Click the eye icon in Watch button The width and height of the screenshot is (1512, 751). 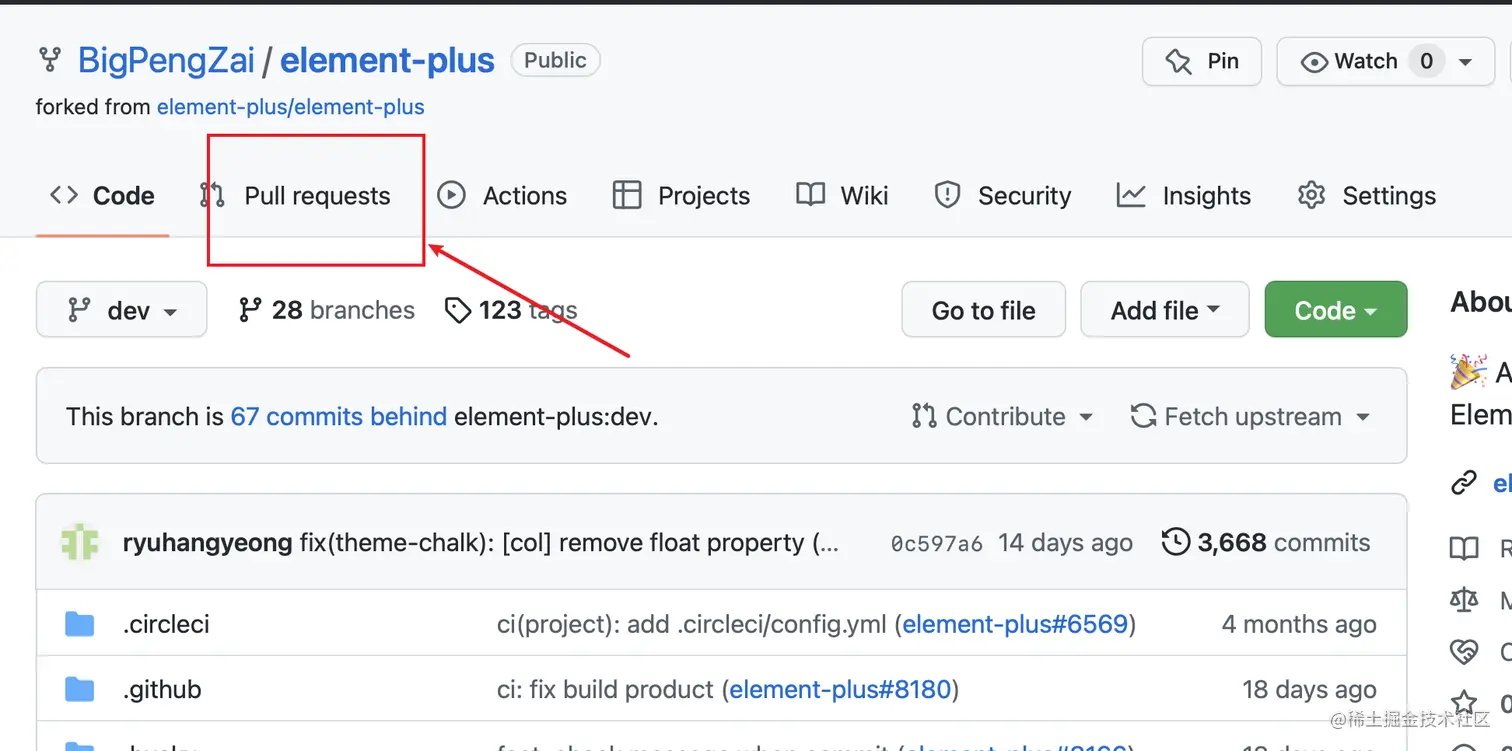coord(1314,62)
